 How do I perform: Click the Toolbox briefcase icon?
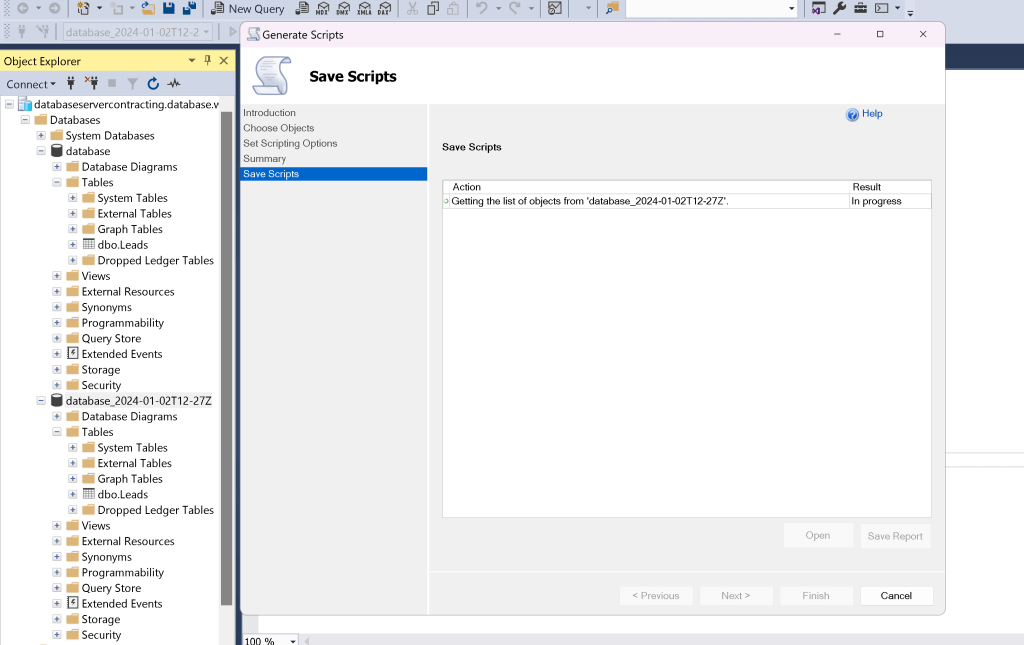[861, 8]
